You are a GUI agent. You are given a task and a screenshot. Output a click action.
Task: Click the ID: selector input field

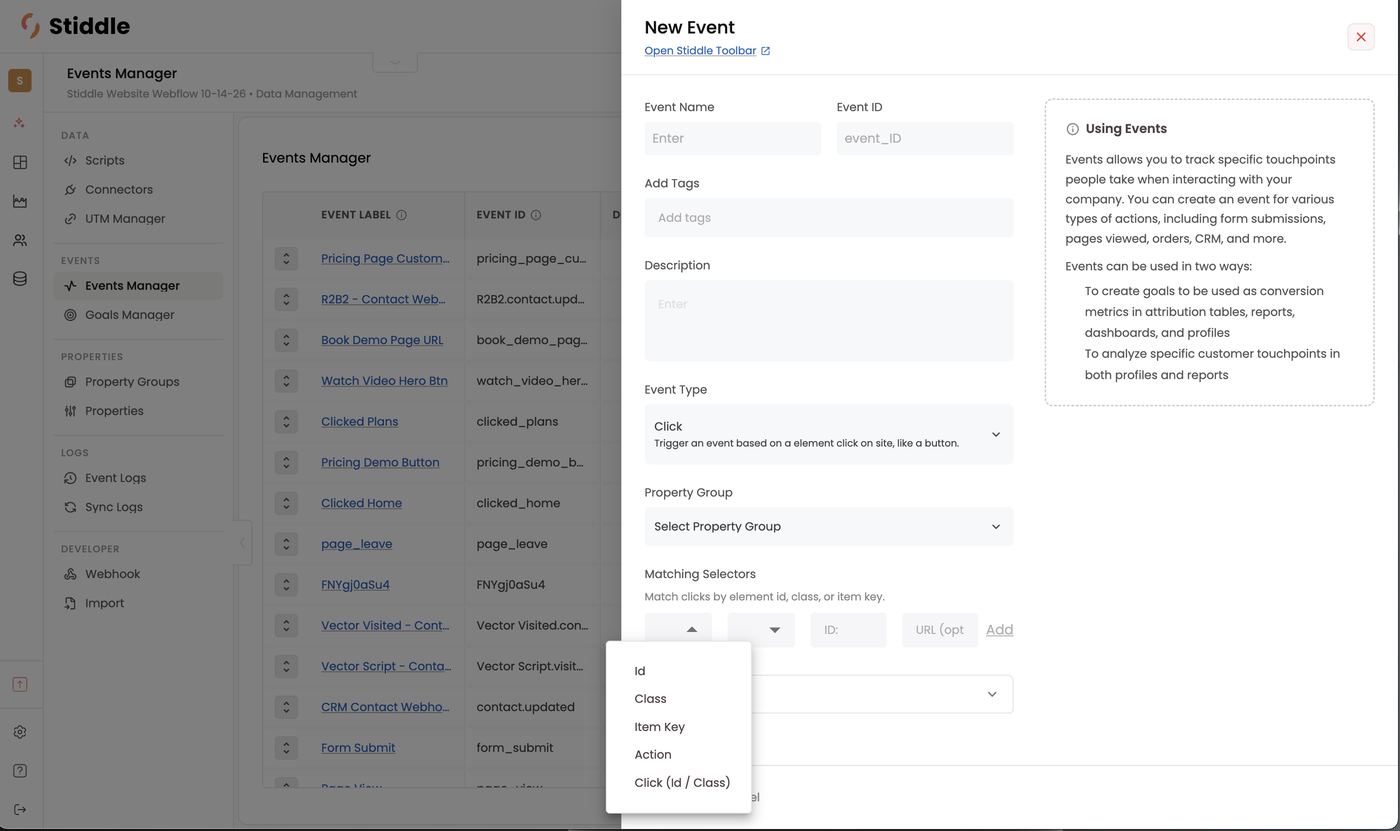coord(849,630)
